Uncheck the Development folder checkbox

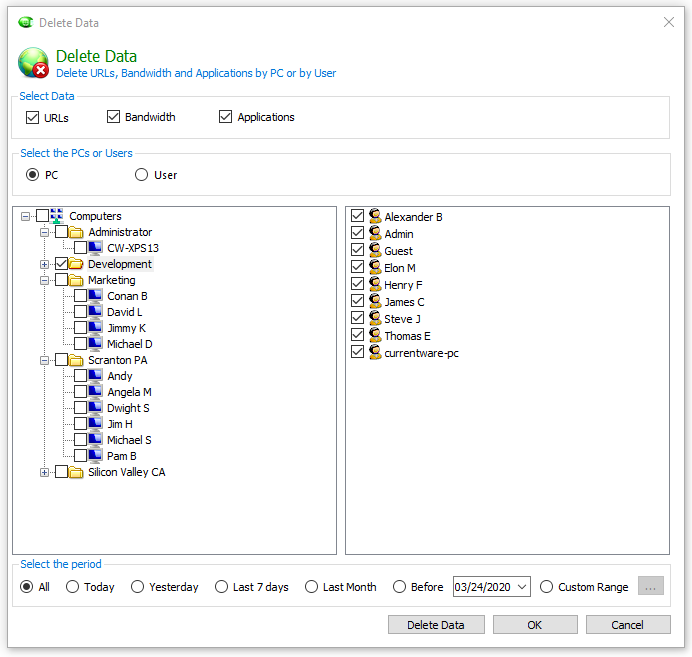coord(61,264)
